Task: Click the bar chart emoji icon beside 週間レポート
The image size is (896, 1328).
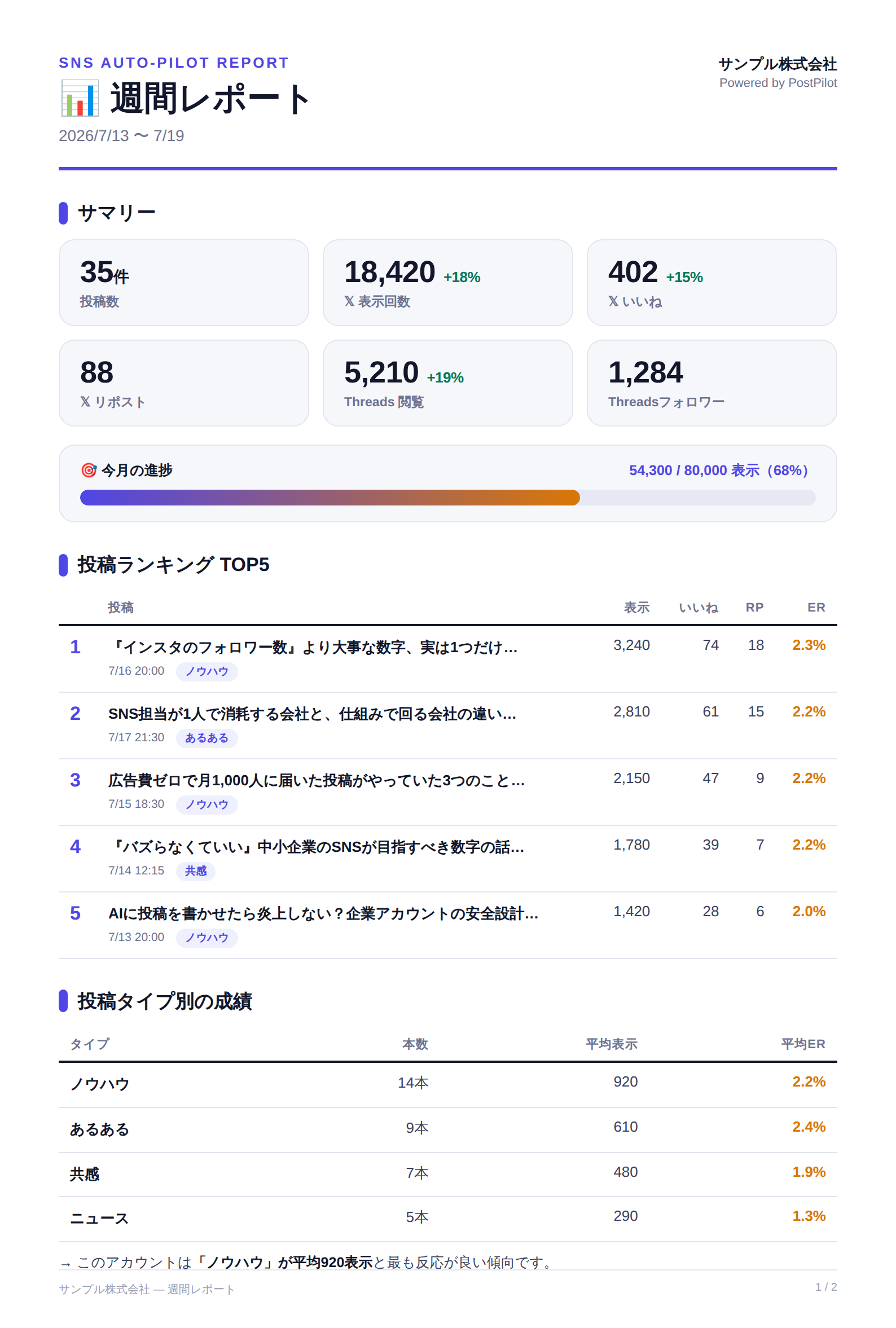Action: [80, 98]
